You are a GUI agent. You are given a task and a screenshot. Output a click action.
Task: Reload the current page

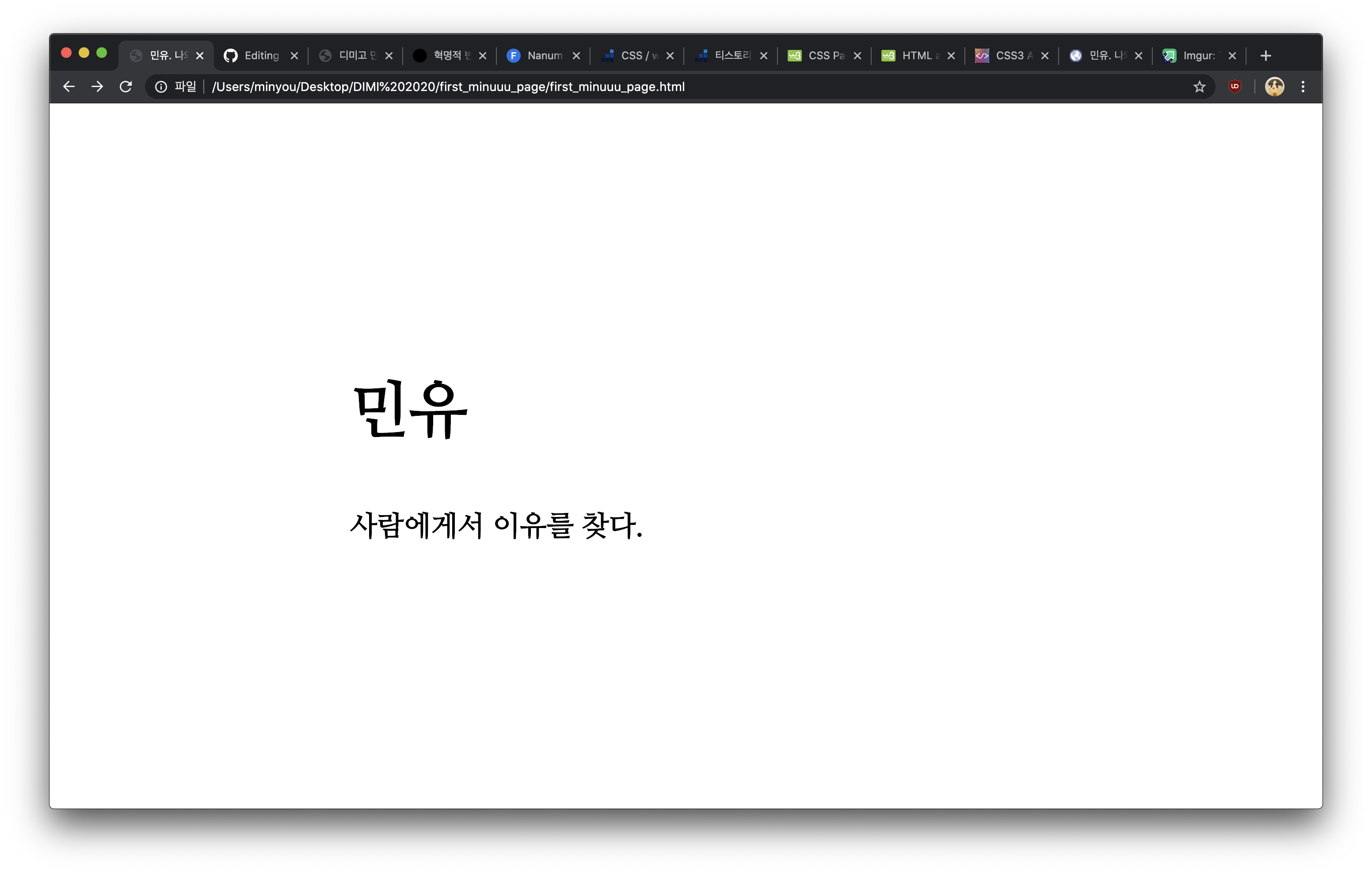pos(126,87)
